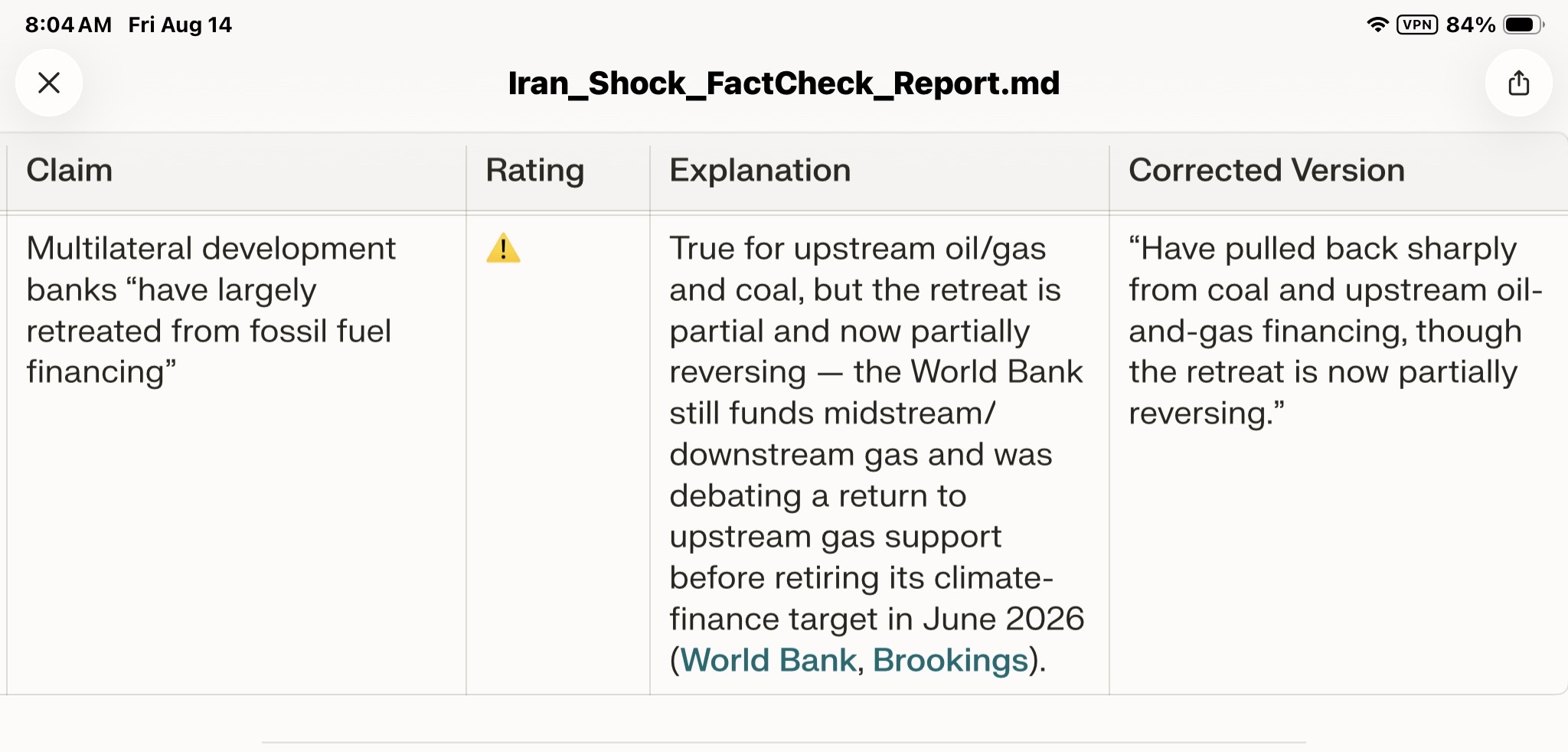Image resolution: width=1568 pixels, height=752 pixels.
Task: Tap the battery icon in status bar
Action: 1524,25
